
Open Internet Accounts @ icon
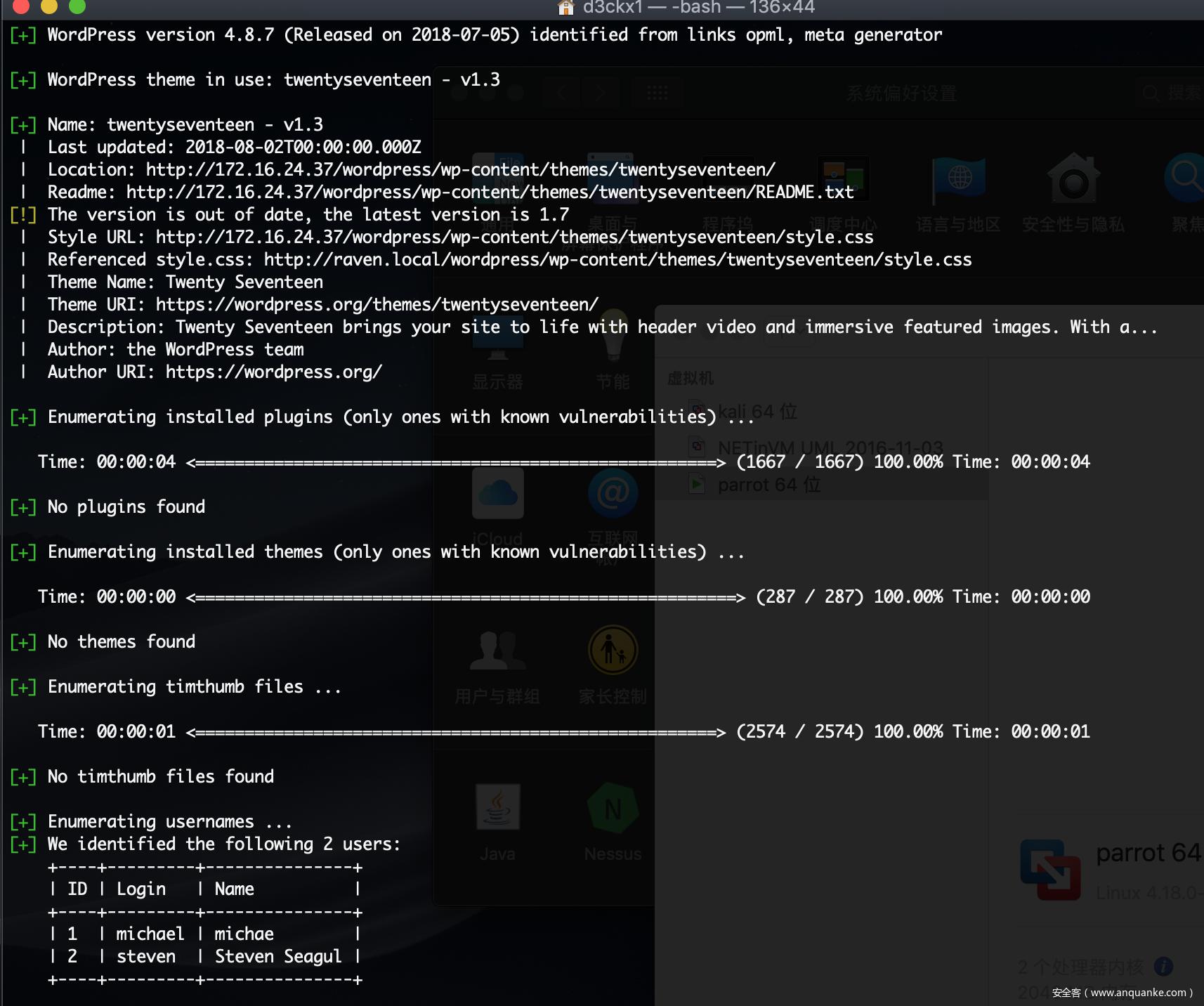click(613, 493)
